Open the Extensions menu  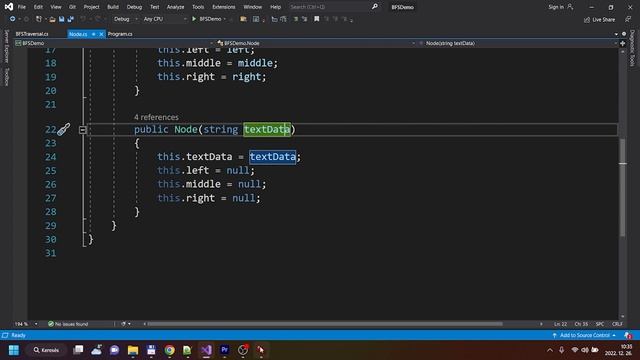coord(224,7)
